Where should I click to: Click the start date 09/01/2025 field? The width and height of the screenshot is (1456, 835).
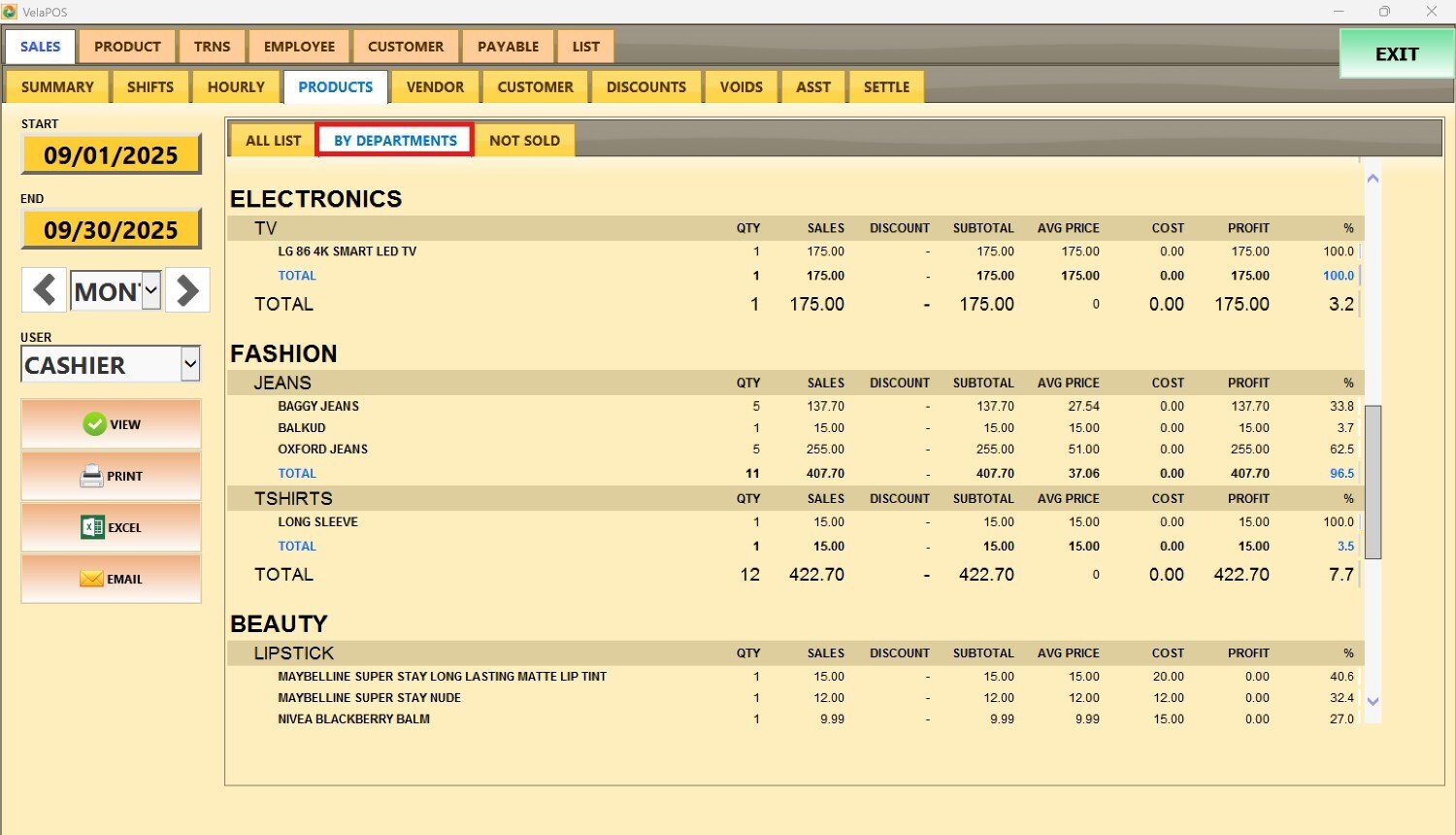111,155
